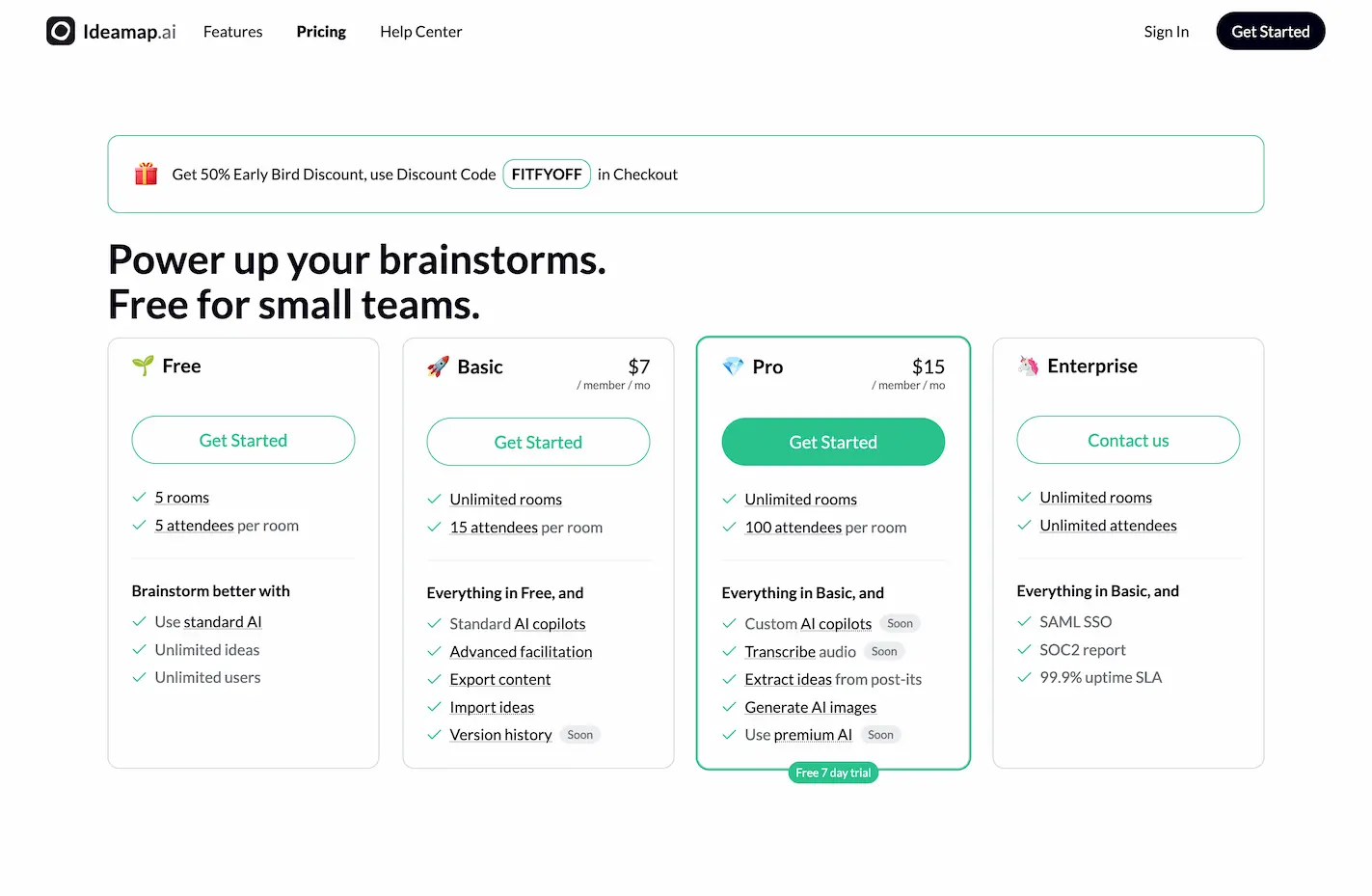
Task: Click the Free 7 day trial badge
Action: [x=833, y=772]
